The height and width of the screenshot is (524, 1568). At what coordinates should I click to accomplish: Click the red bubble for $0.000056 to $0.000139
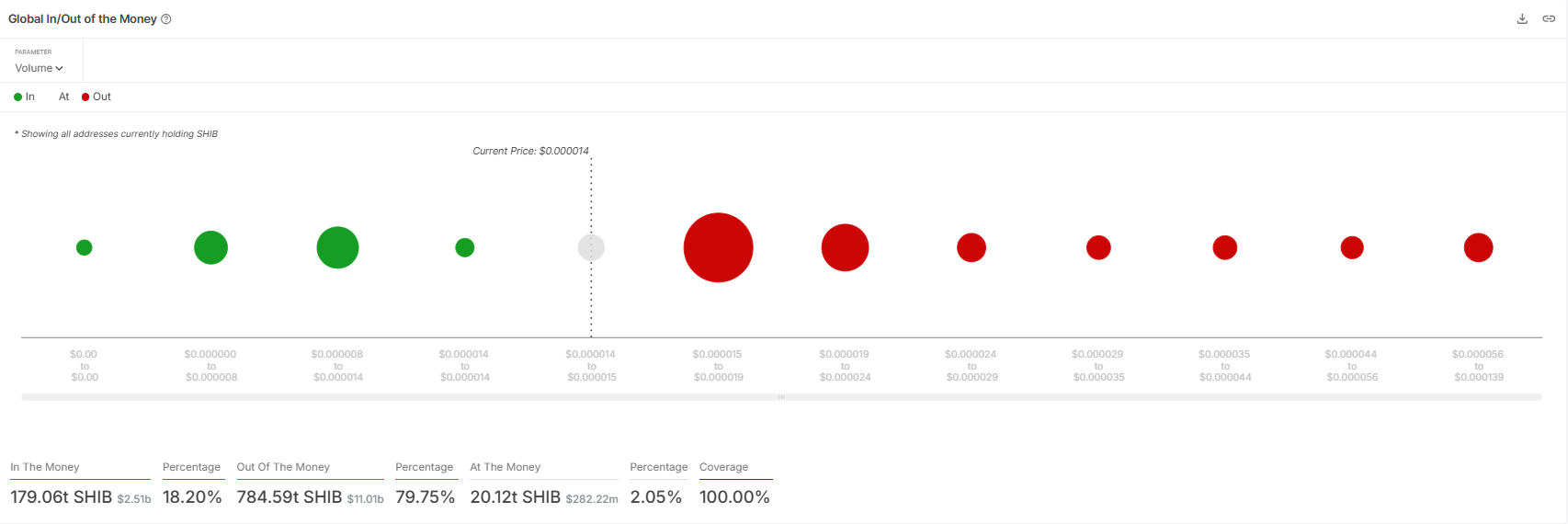[1478, 247]
